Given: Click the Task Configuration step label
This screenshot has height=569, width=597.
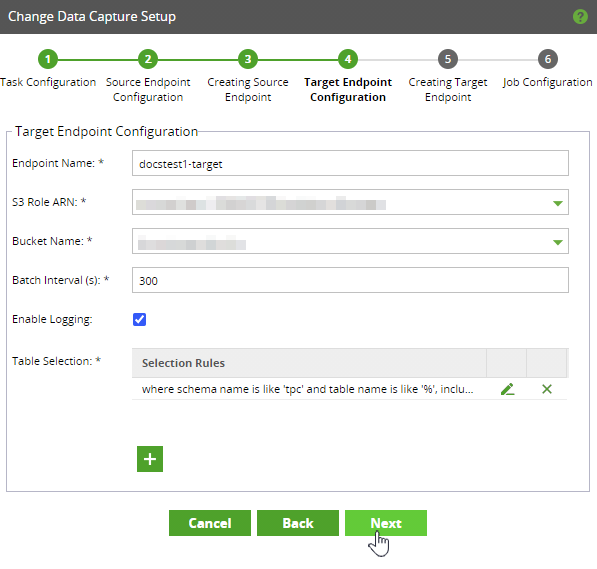Looking at the screenshot, I should (48, 82).
